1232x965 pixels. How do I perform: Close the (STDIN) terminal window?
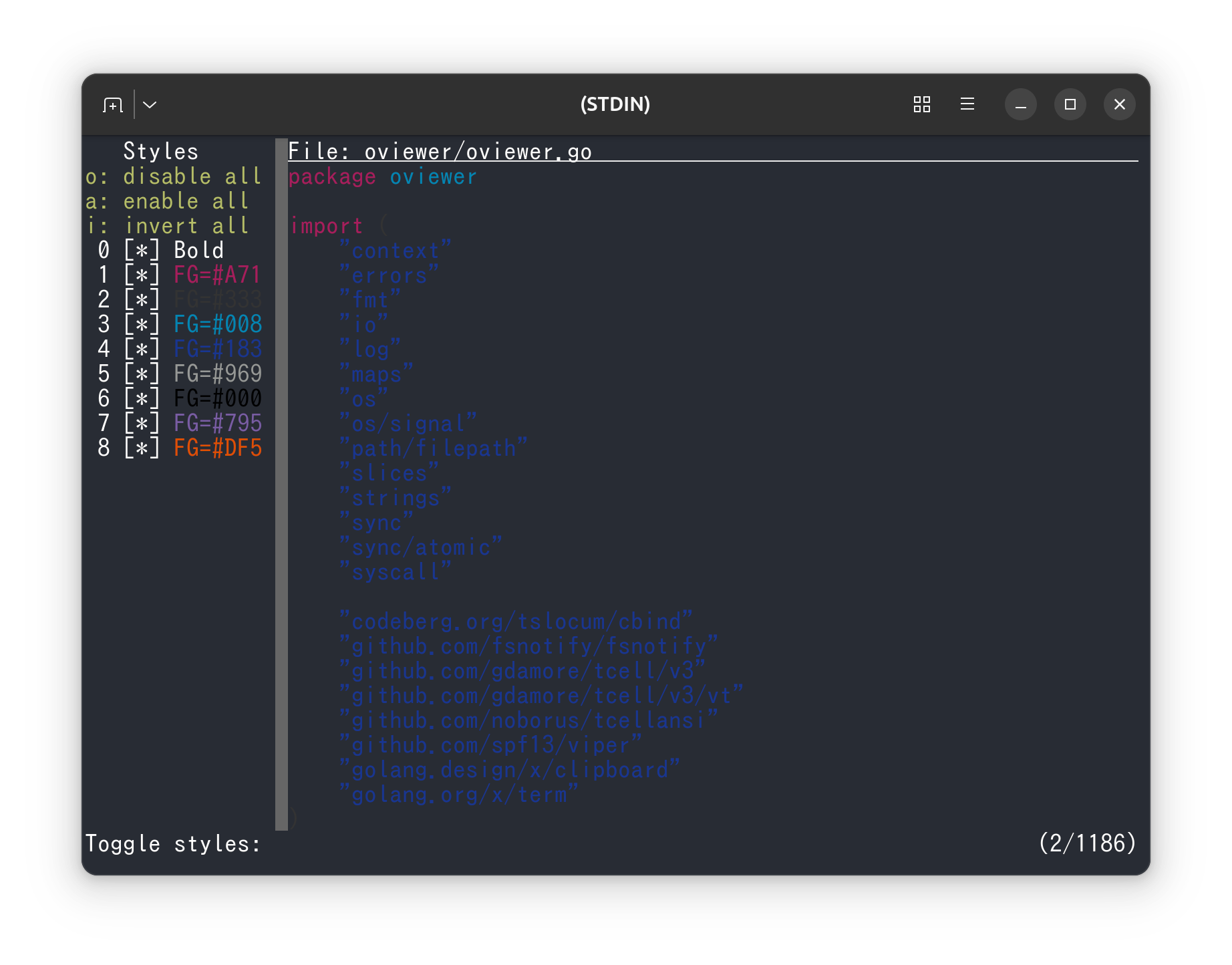[1119, 105]
